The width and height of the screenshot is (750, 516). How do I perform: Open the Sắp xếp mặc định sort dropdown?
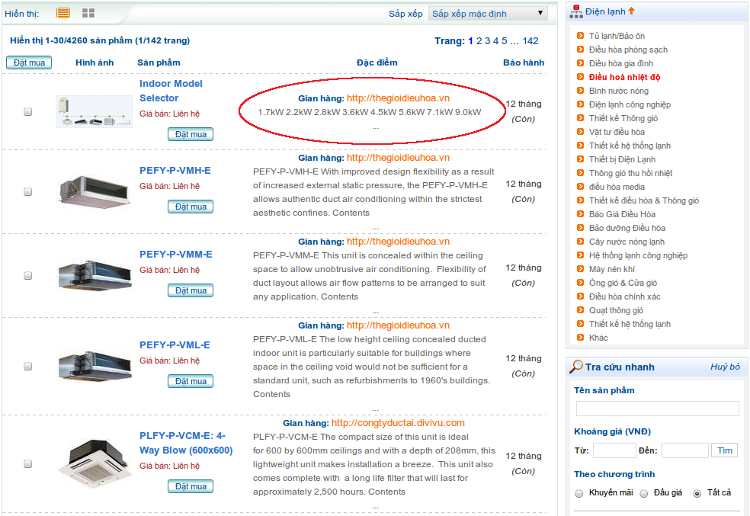[x=488, y=13]
